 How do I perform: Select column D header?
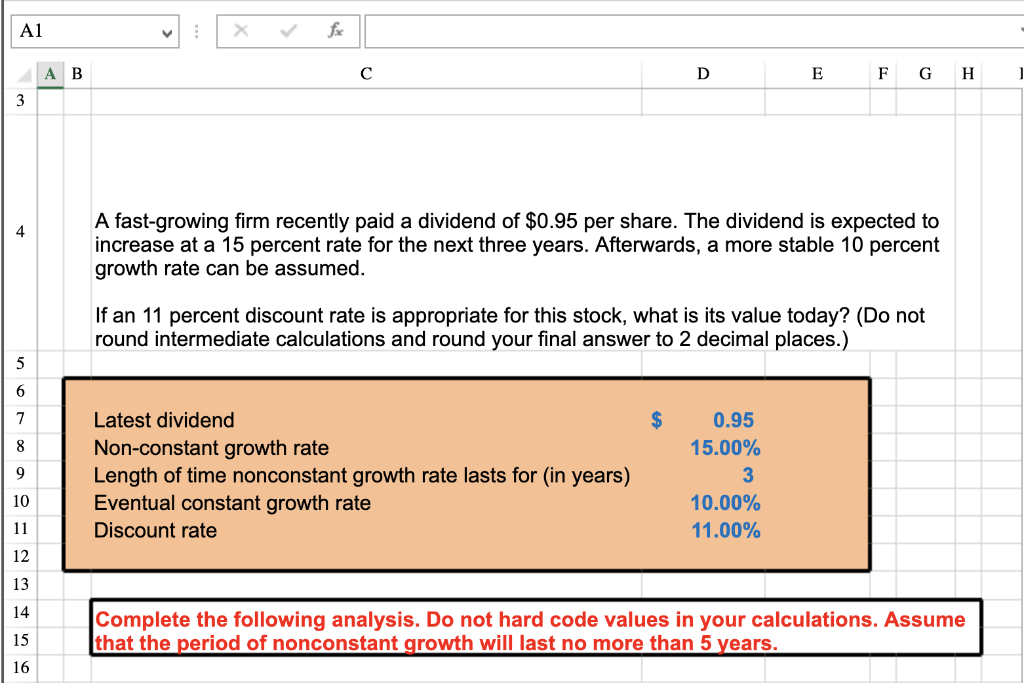(702, 74)
